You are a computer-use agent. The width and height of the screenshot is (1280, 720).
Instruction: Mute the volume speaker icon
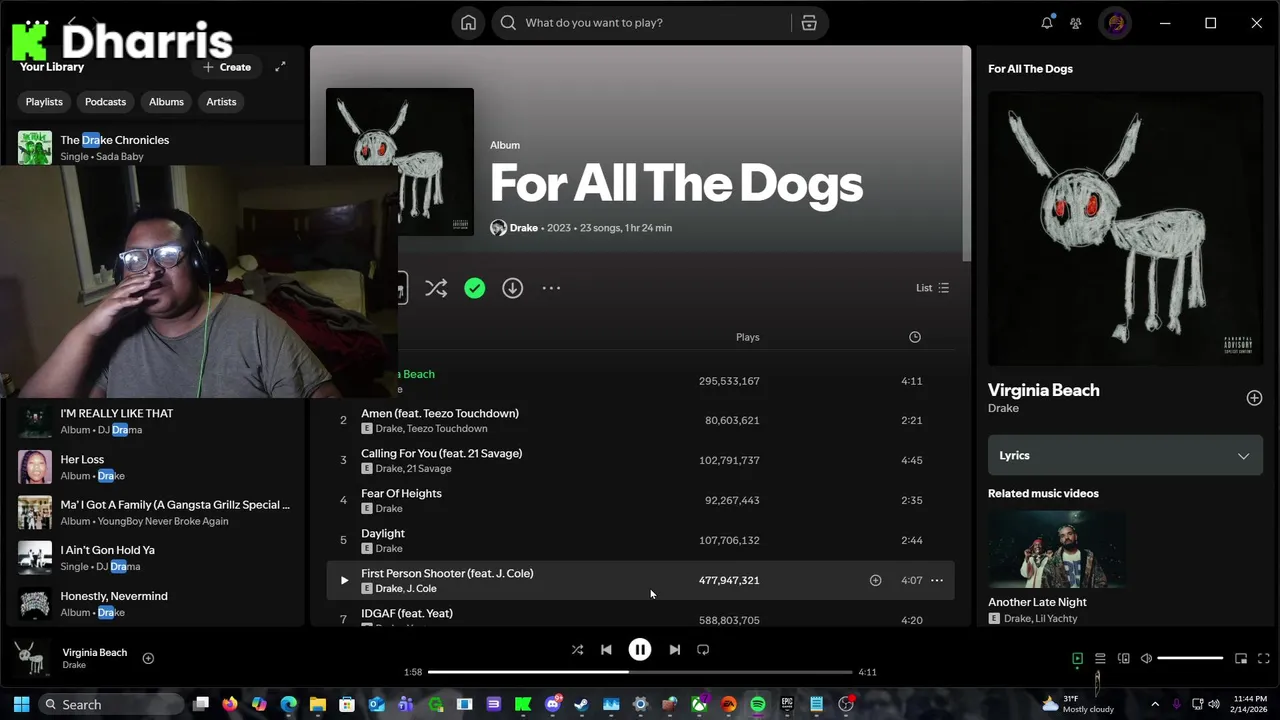click(x=1146, y=658)
